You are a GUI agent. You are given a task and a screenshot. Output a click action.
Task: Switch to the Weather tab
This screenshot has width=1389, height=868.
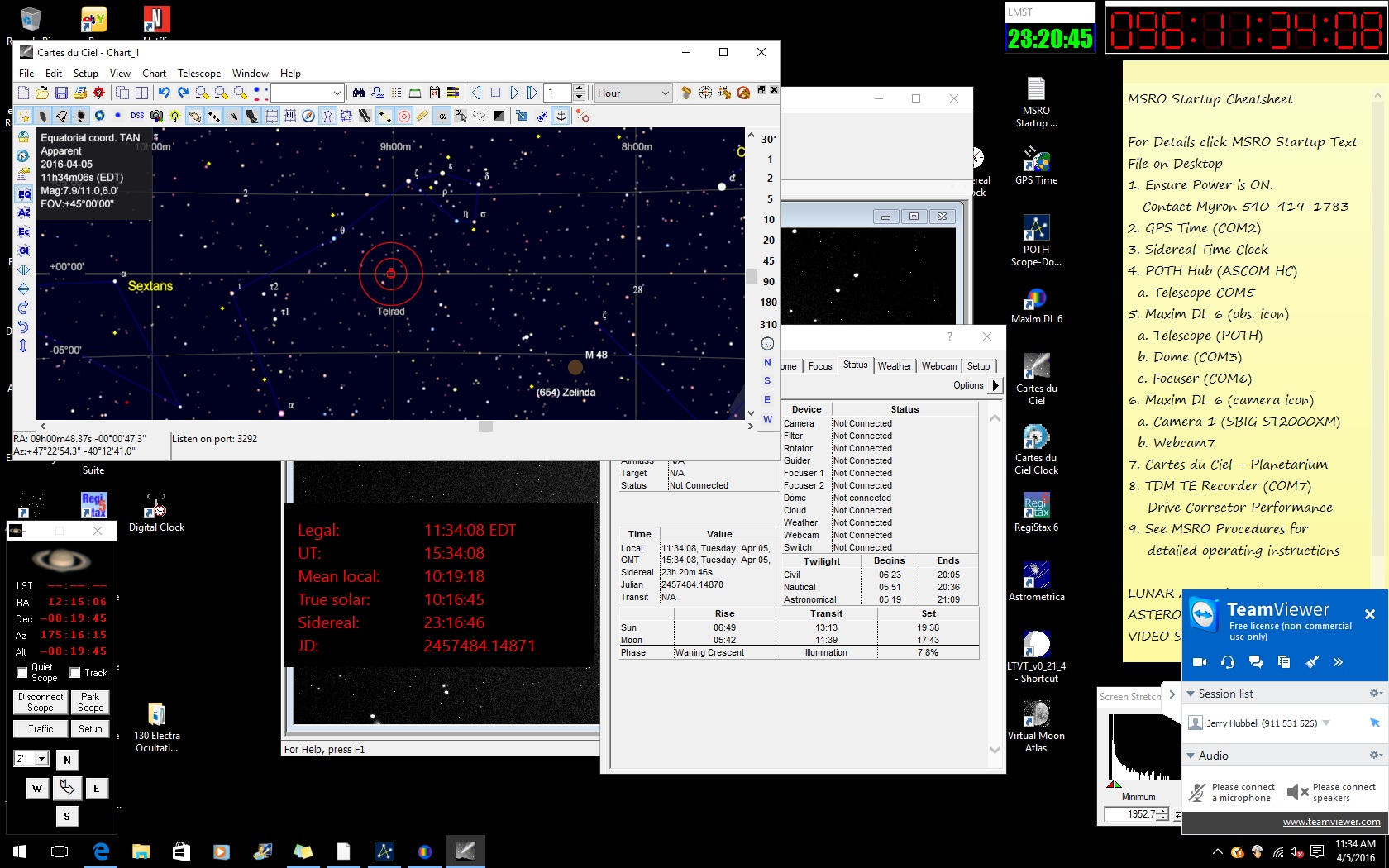[x=895, y=366]
